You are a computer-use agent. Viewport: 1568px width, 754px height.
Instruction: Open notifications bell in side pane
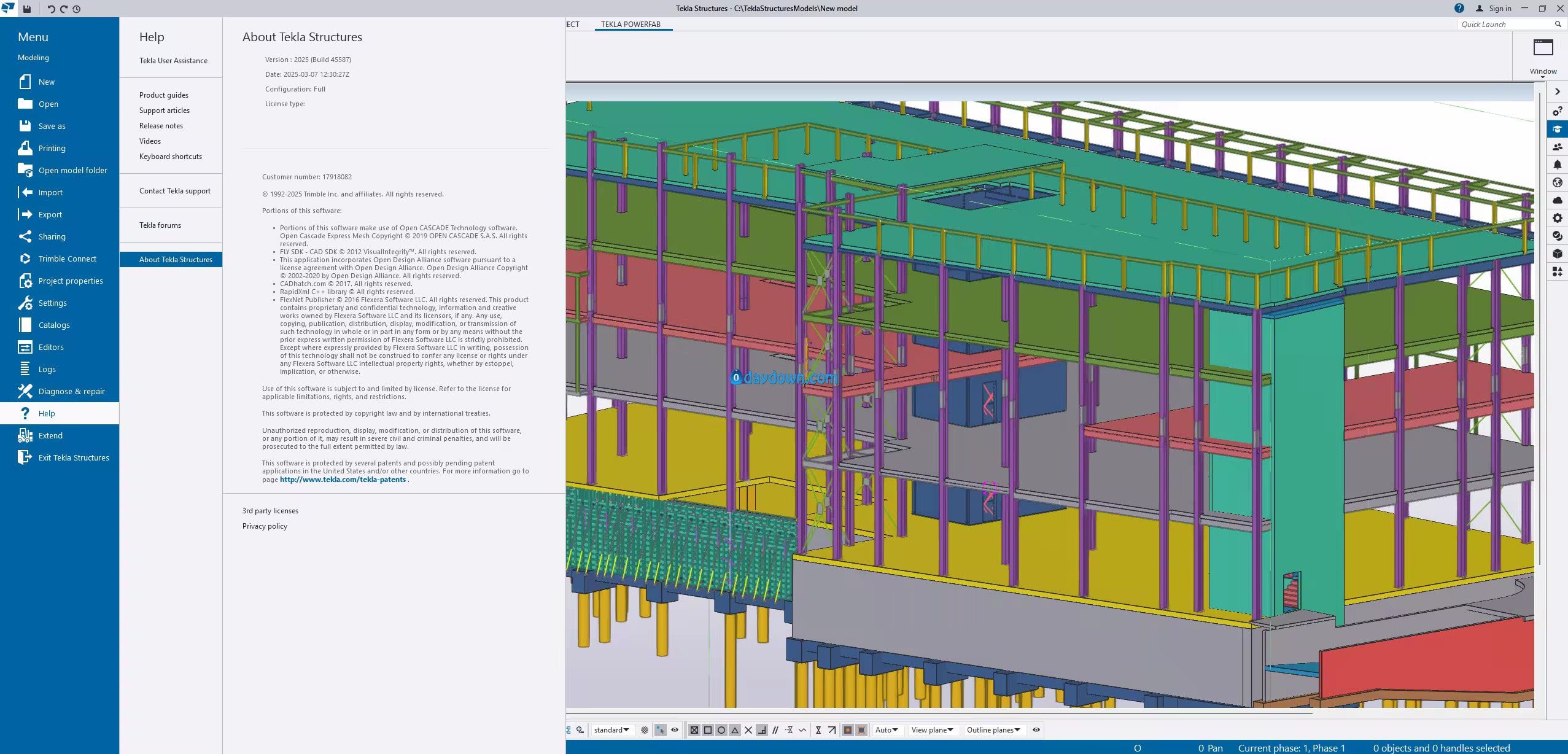pos(1557,165)
